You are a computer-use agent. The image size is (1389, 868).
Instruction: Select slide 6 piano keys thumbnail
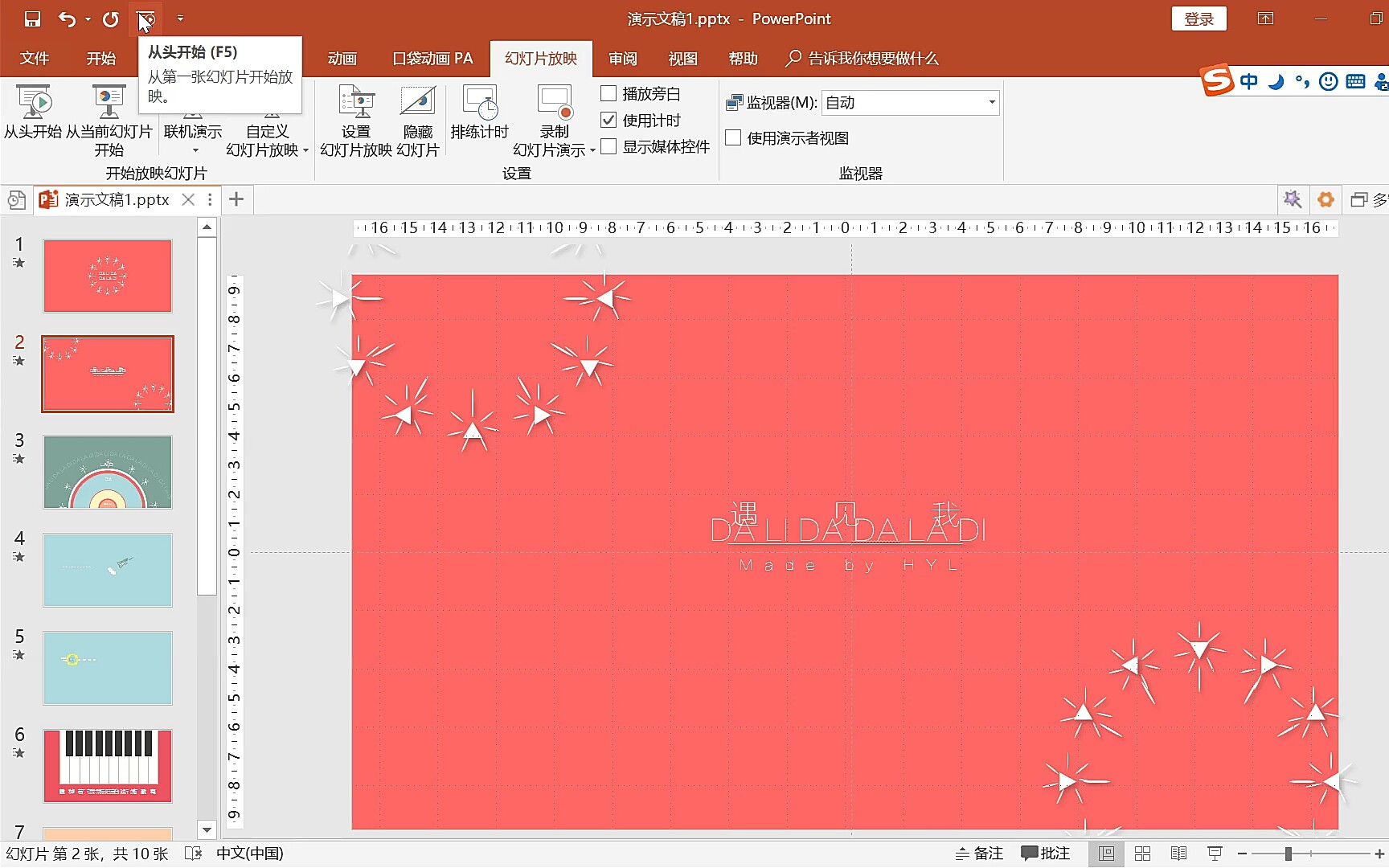108,766
